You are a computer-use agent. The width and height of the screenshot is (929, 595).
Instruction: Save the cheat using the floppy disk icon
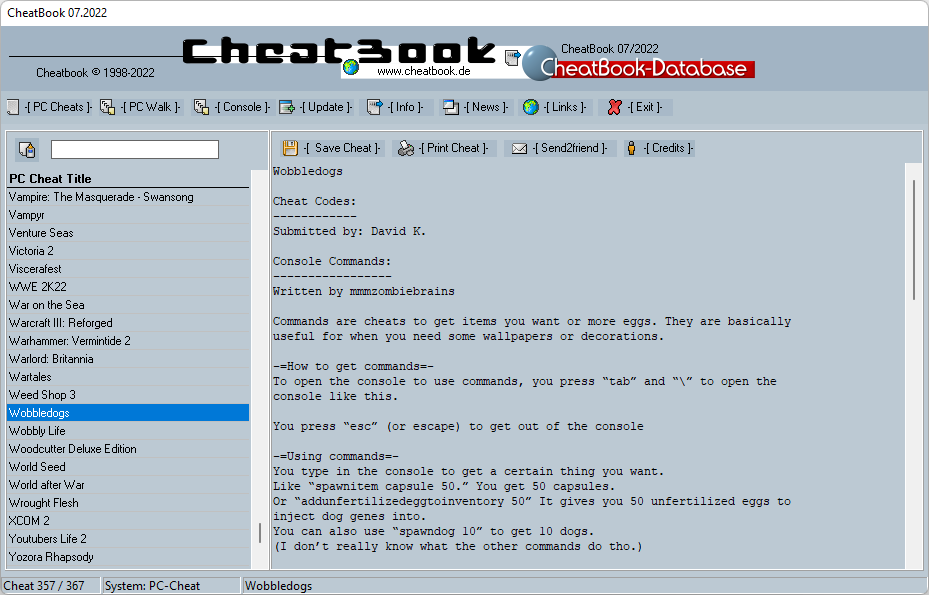[291, 147]
